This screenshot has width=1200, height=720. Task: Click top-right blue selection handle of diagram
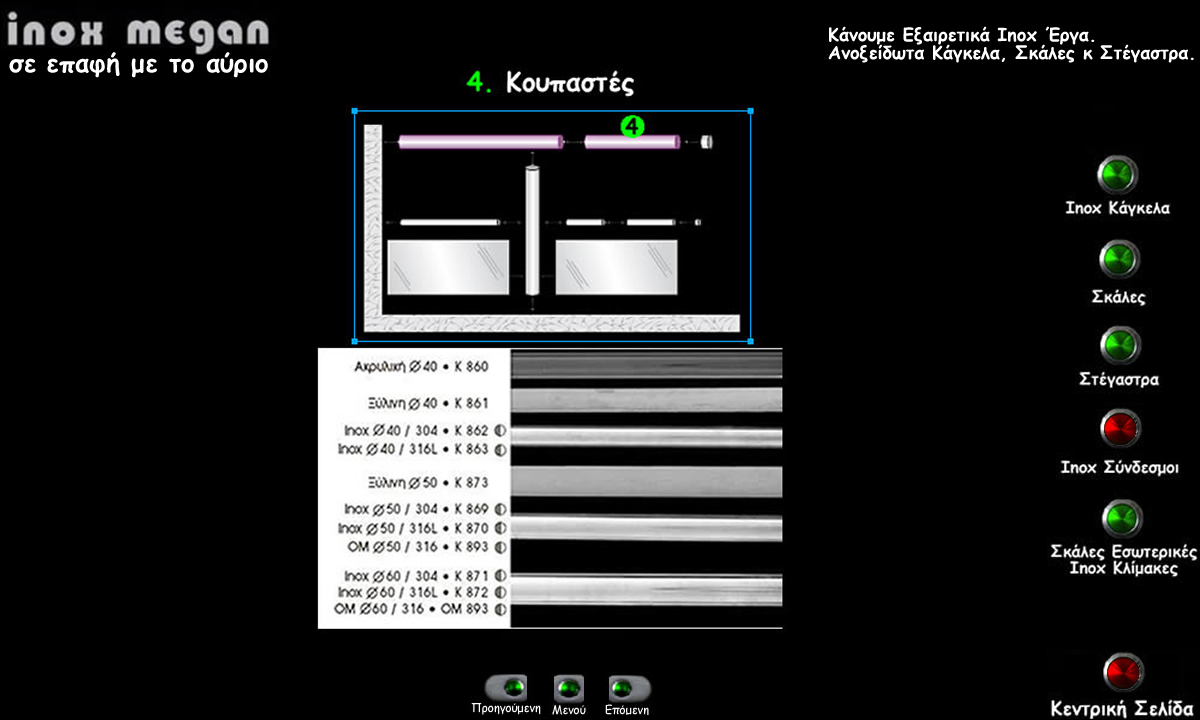pyautogui.click(x=750, y=111)
